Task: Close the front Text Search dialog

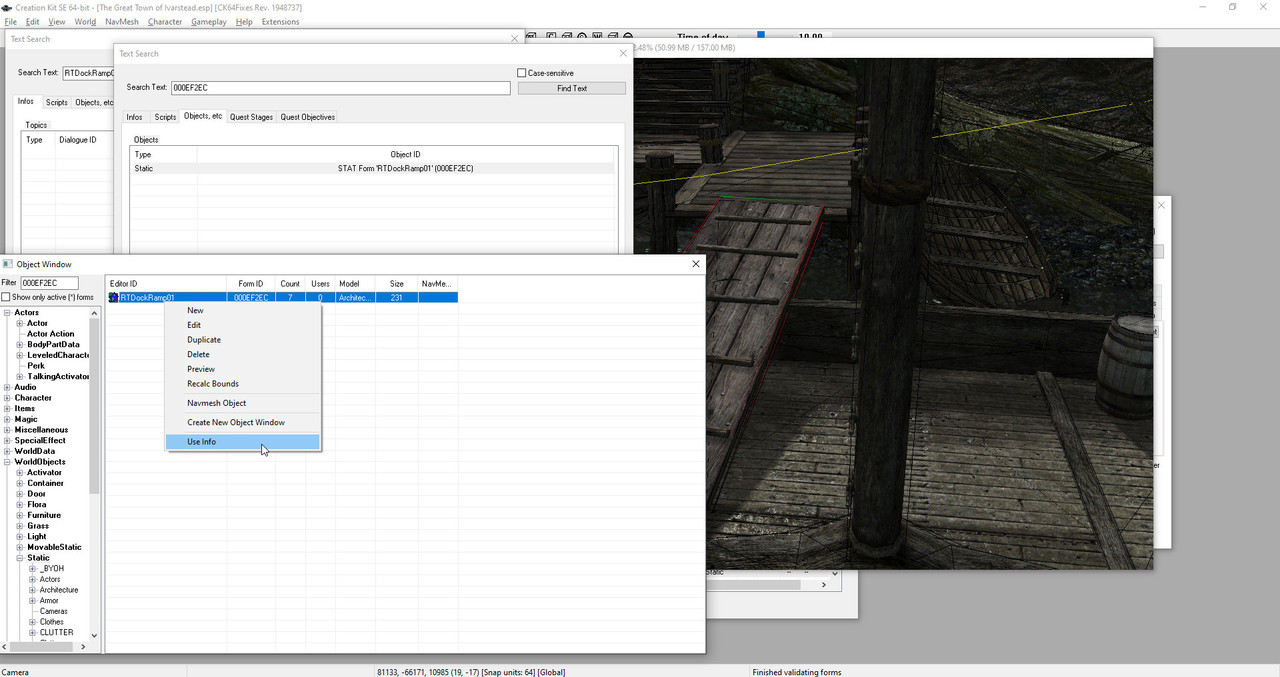Action: coord(623,53)
